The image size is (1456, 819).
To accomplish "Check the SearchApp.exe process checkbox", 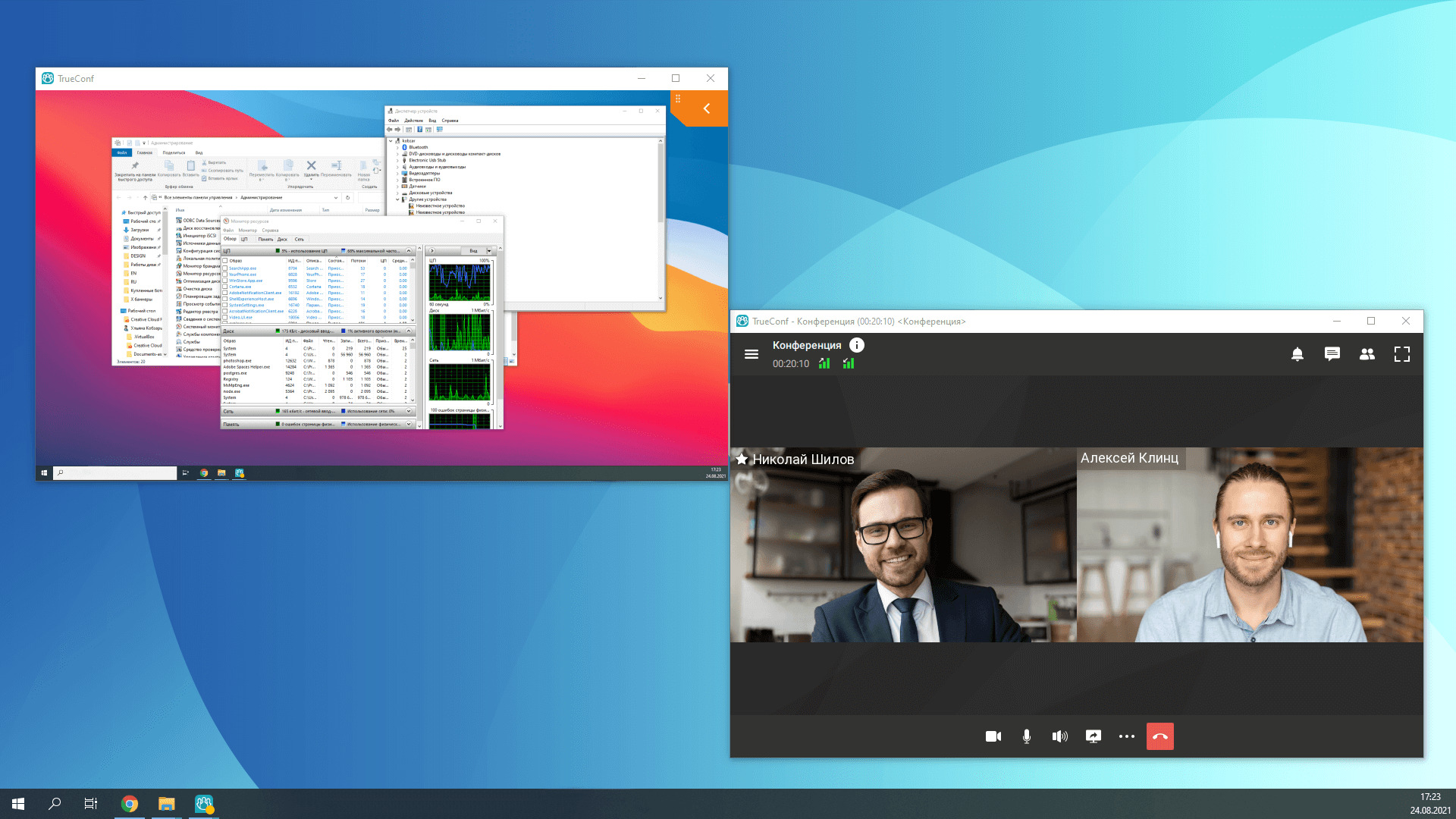I will [x=225, y=268].
